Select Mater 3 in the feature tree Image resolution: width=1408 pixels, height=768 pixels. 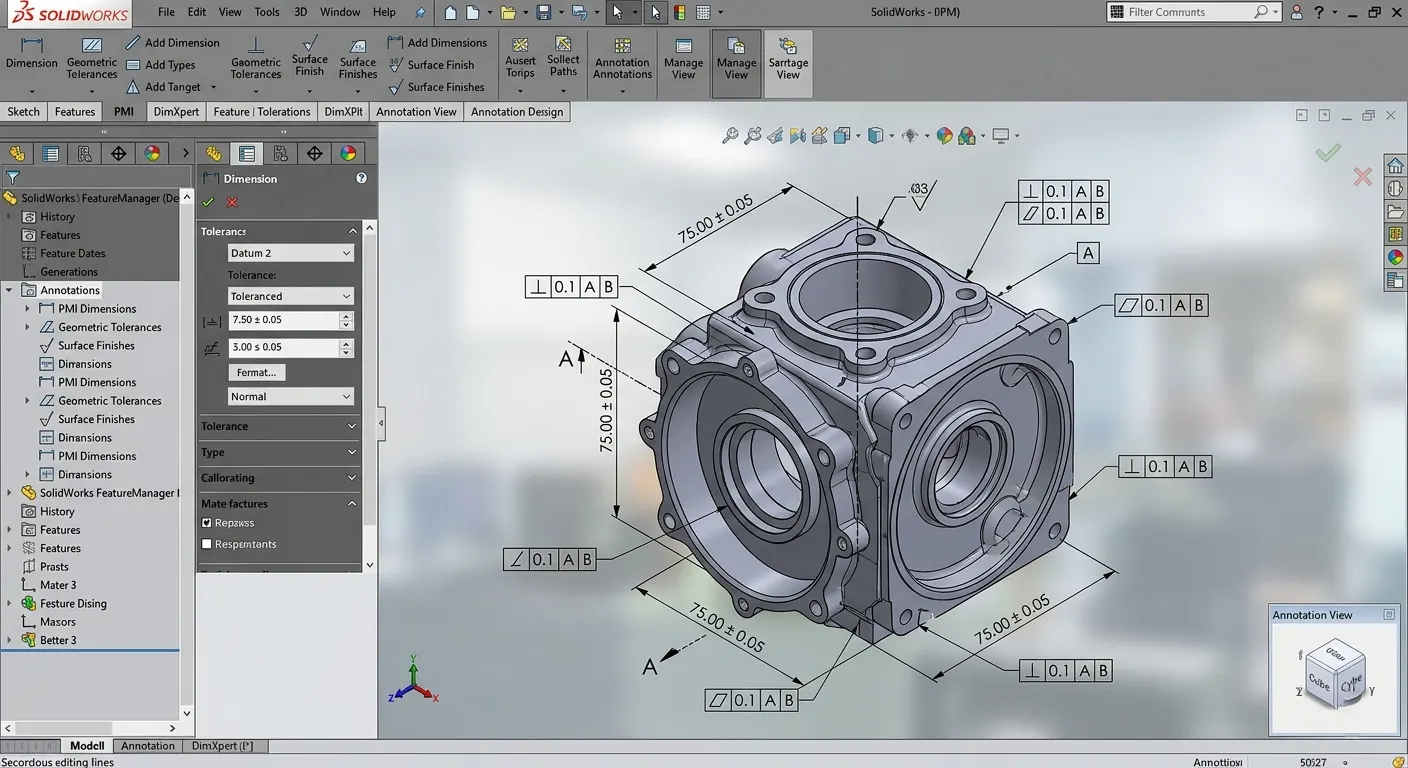click(58, 585)
